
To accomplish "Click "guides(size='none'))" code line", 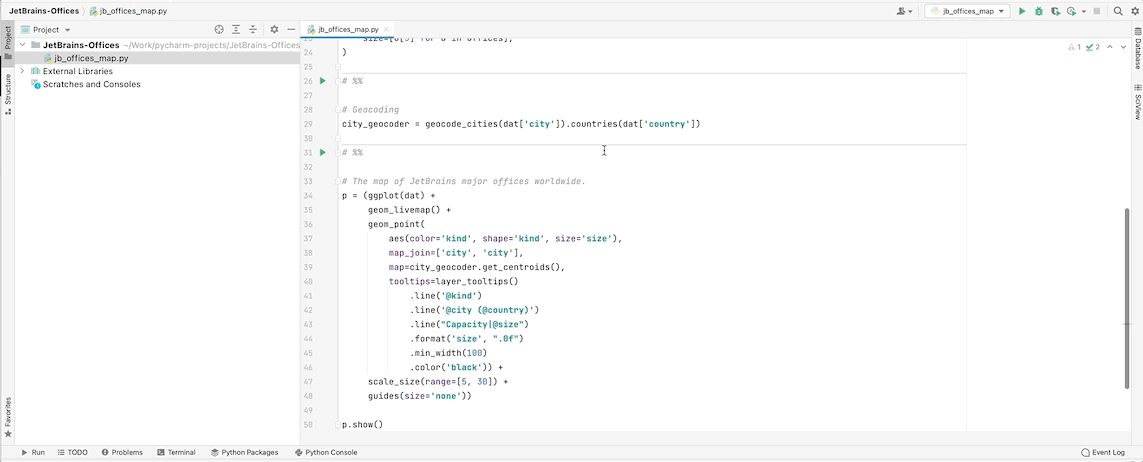I will tap(420, 396).
